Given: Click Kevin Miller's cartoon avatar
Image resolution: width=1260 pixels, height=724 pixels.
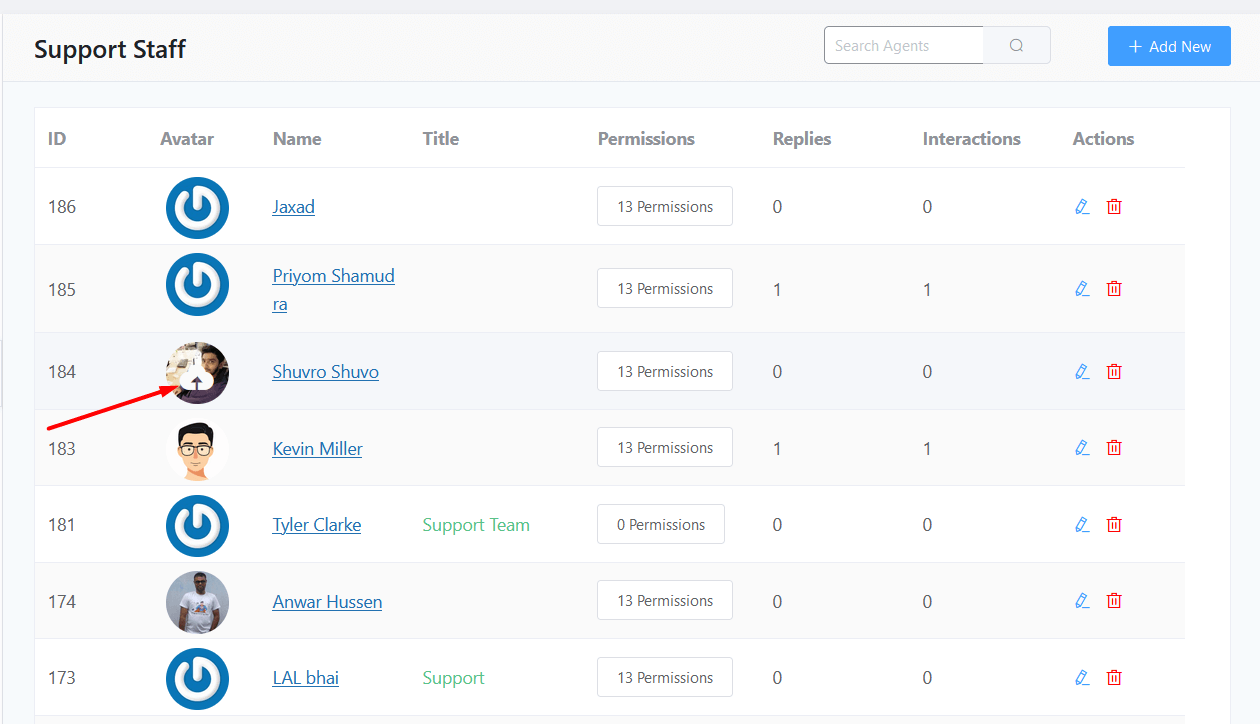Looking at the screenshot, I should tap(197, 450).
